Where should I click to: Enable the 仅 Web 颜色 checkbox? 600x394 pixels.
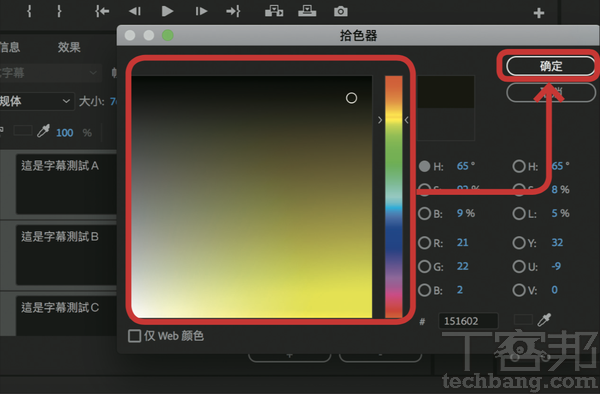point(134,336)
